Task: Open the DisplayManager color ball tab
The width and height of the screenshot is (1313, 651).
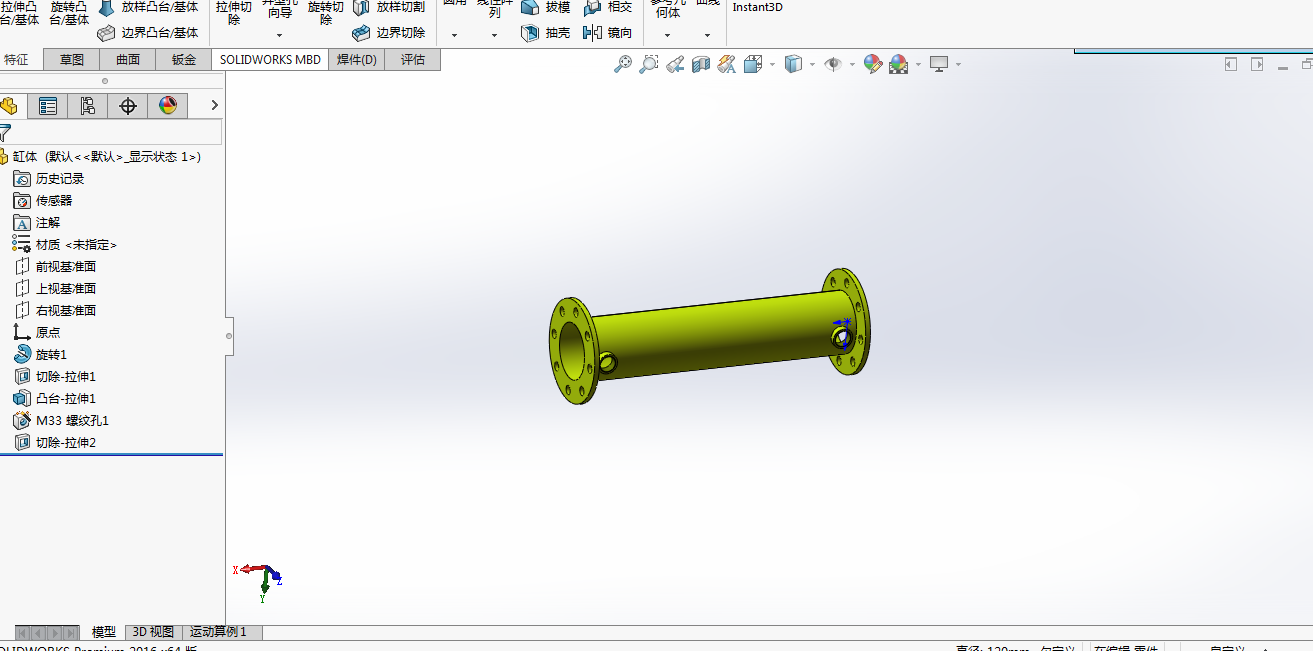Action: (167, 105)
